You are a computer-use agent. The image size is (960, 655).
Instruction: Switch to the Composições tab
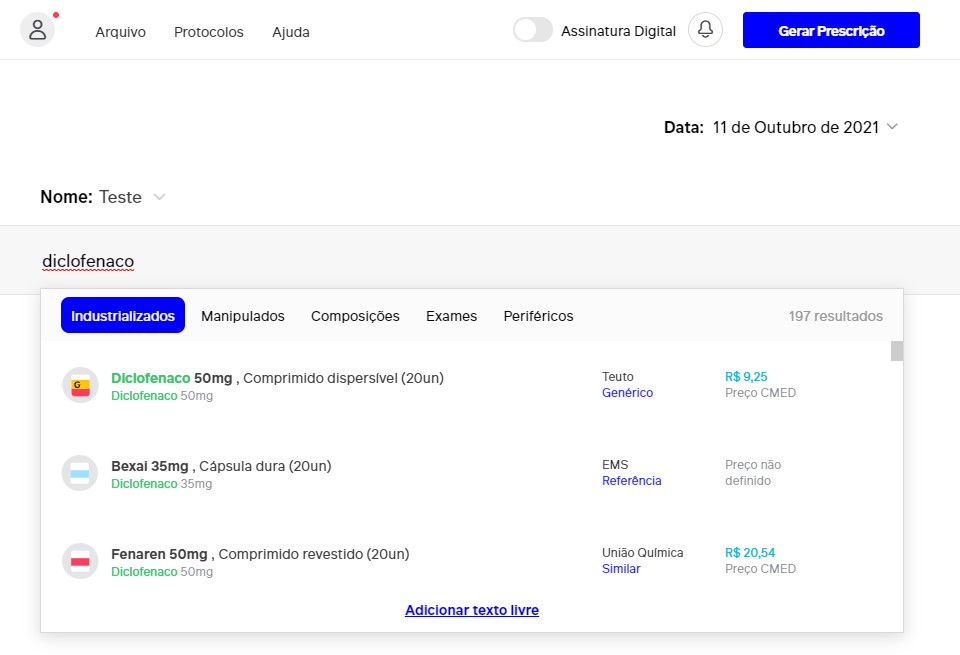(x=355, y=316)
